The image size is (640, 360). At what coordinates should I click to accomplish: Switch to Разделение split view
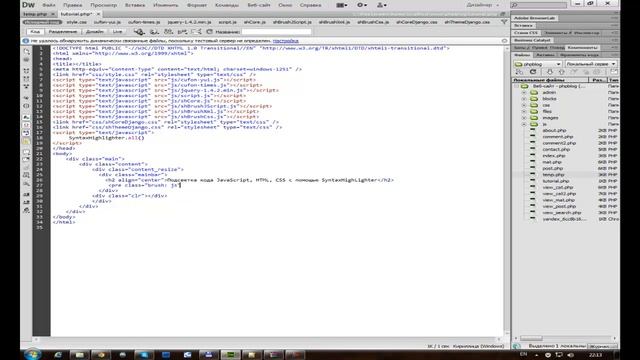pyautogui.click(x=62, y=31)
